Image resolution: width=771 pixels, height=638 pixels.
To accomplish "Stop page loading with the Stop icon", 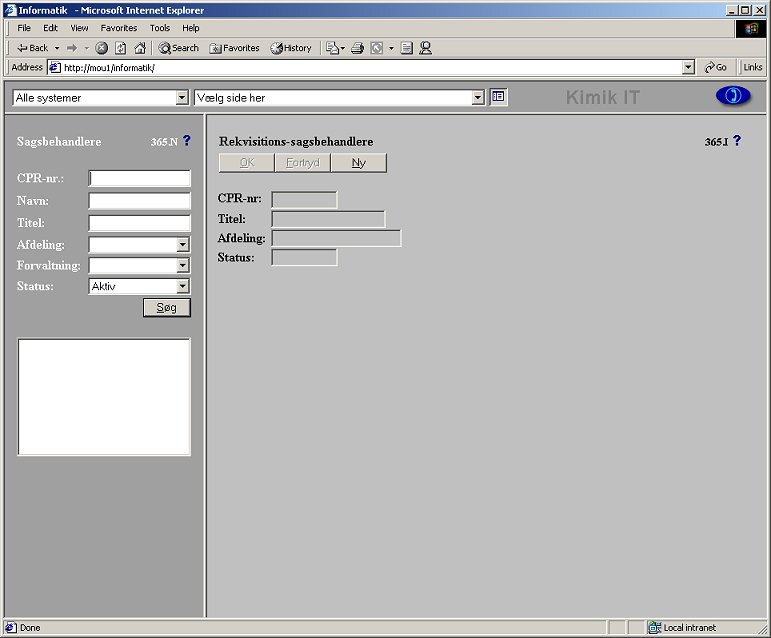I will (x=101, y=48).
